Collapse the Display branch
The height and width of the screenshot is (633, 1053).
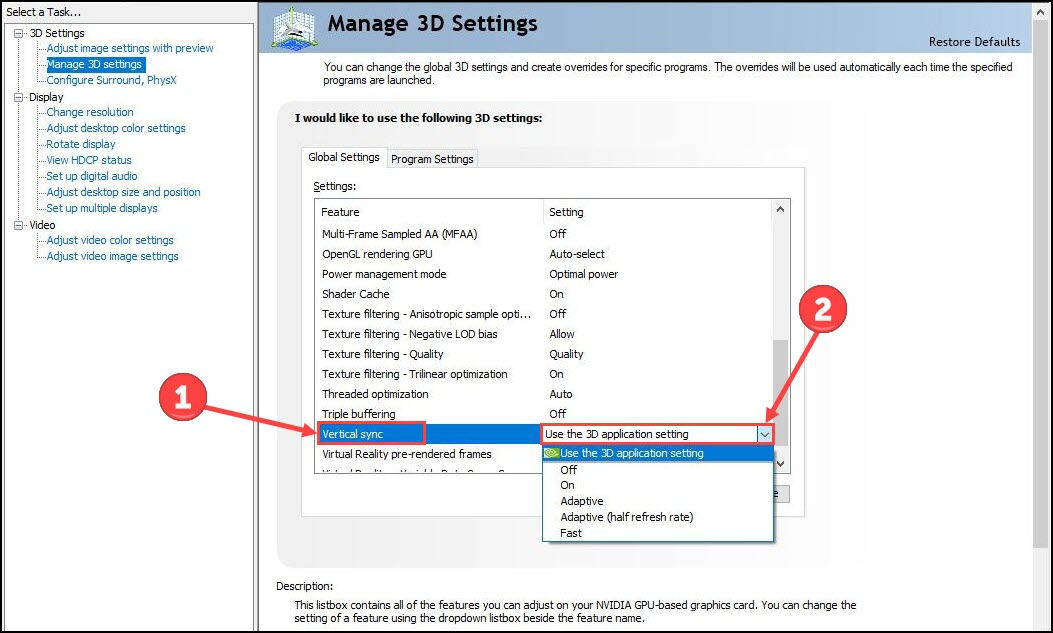[x=18, y=96]
